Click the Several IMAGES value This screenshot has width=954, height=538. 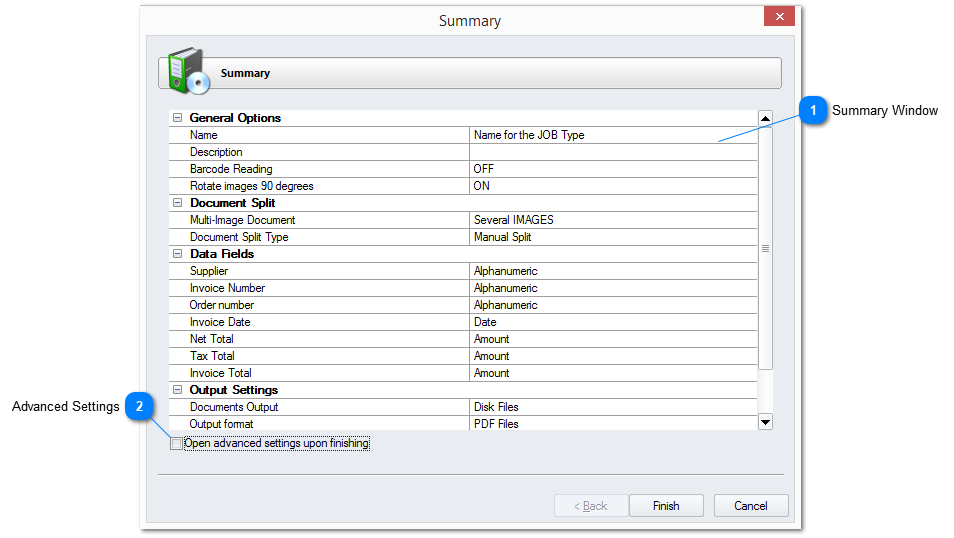point(514,220)
